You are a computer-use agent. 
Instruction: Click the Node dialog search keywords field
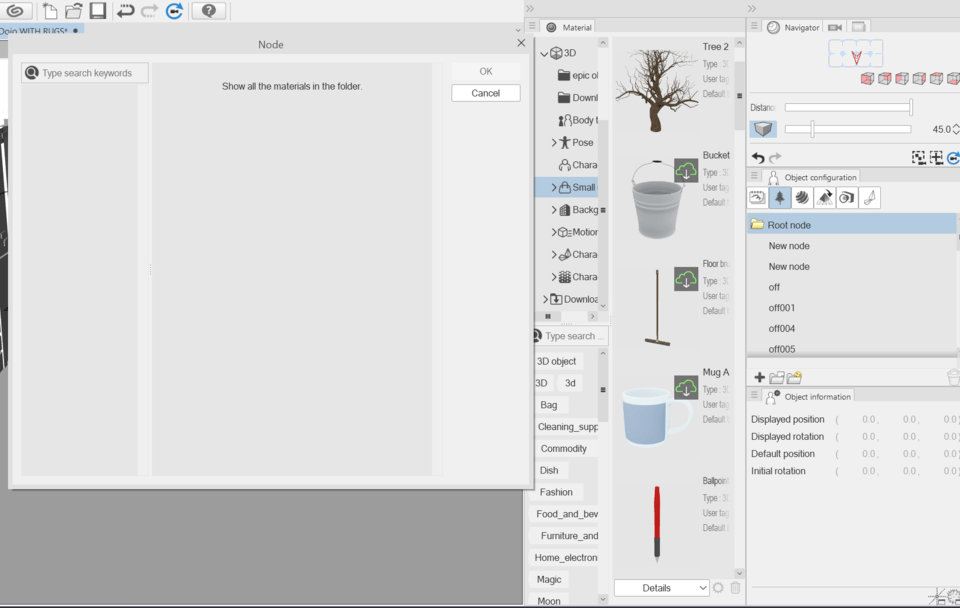[x=84, y=73]
